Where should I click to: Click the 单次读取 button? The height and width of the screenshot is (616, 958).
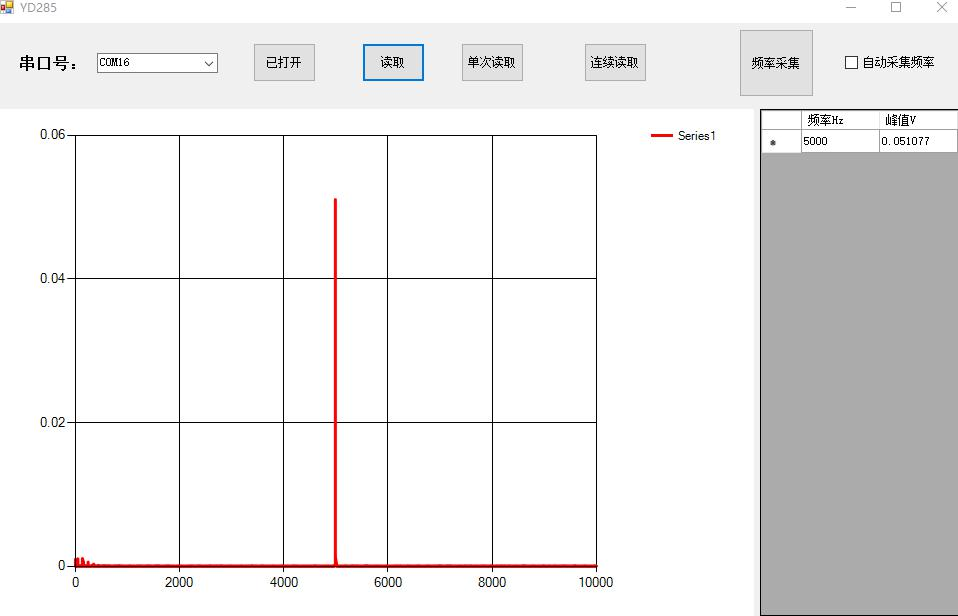coord(492,62)
